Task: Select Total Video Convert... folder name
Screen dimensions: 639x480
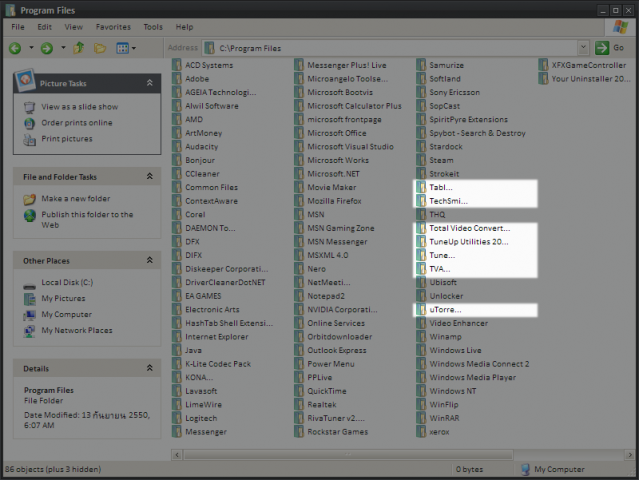Action: (x=469, y=228)
